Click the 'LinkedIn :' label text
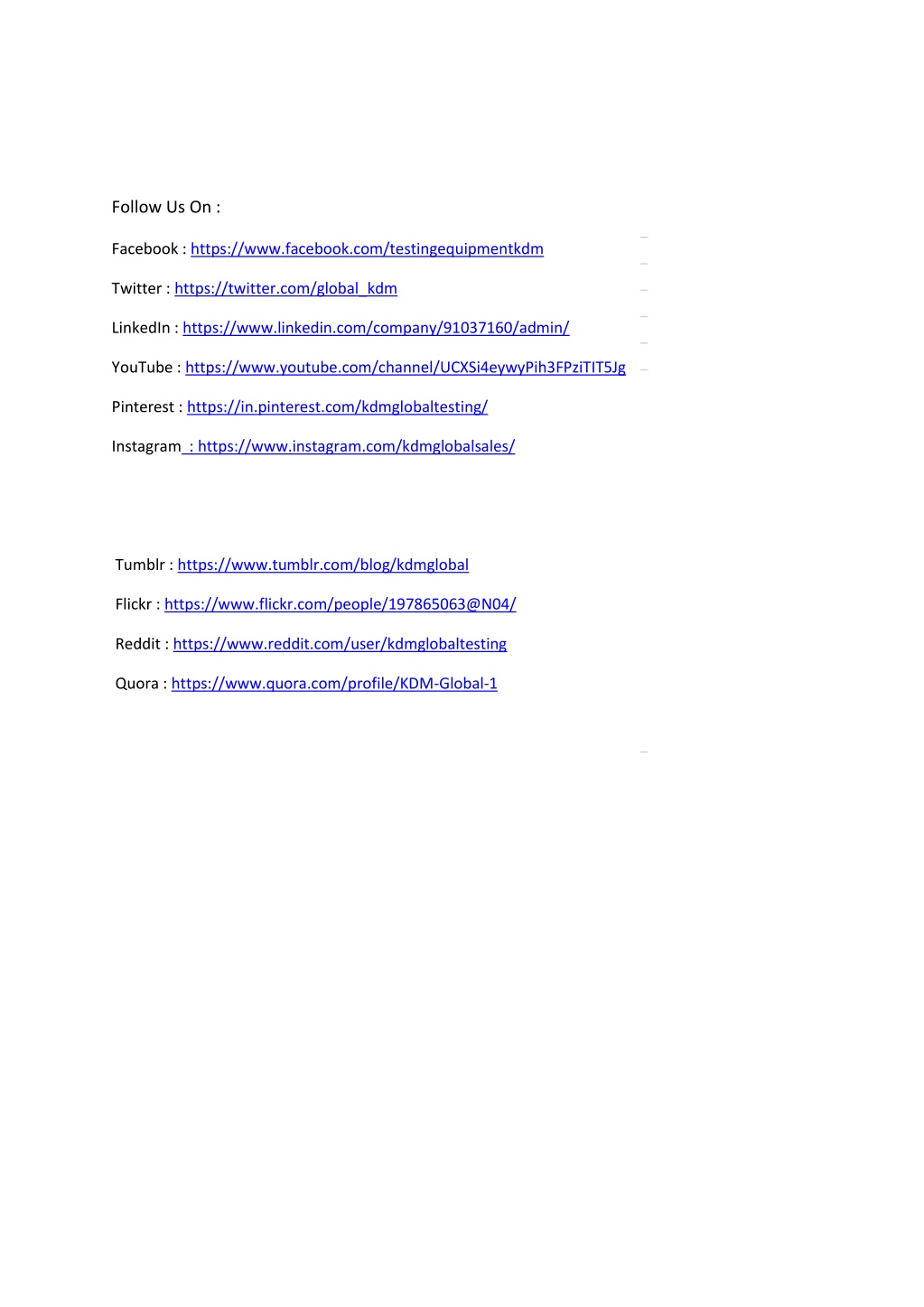Screen dimensions: 924x1307 click(145, 328)
